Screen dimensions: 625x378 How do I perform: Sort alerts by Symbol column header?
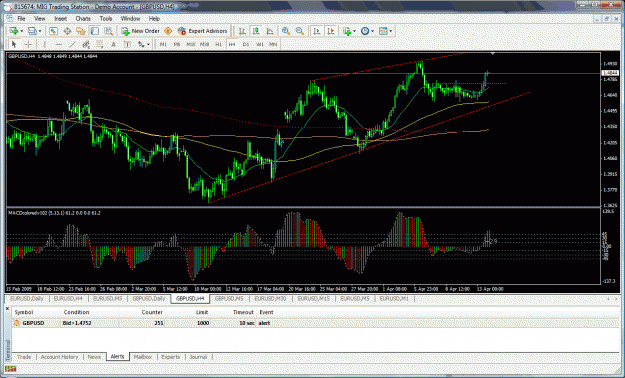tap(24, 312)
